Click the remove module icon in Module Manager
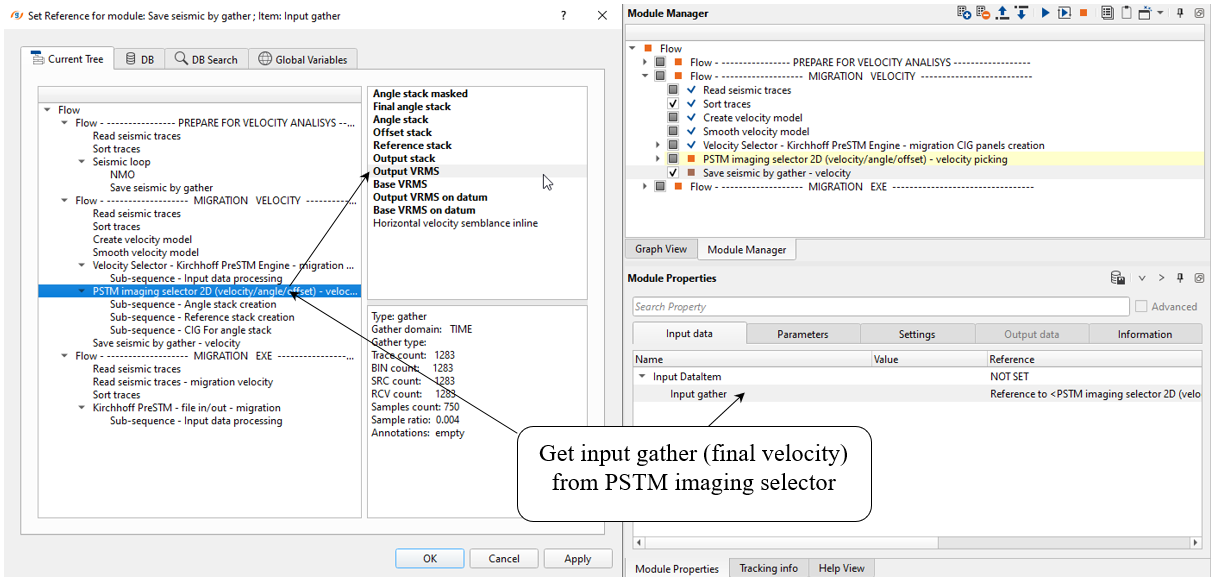Screen dimensions: 1211x581 point(983,13)
